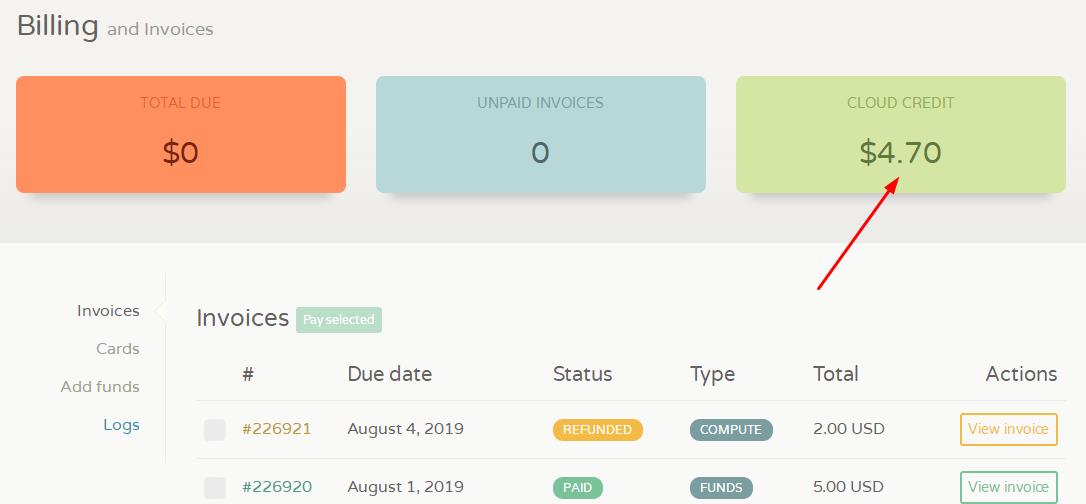The height and width of the screenshot is (504, 1086).
Task: Open the Logs sidebar link
Action: tap(121, 425)
